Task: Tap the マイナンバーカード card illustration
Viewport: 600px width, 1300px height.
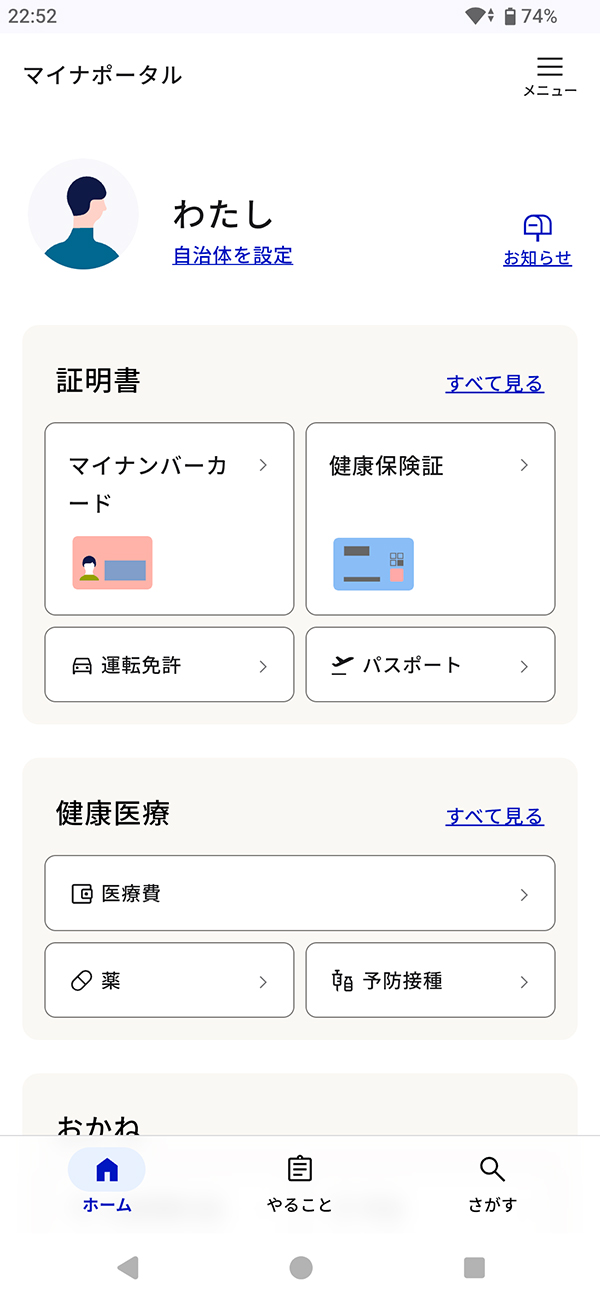Action: (112, 563)
